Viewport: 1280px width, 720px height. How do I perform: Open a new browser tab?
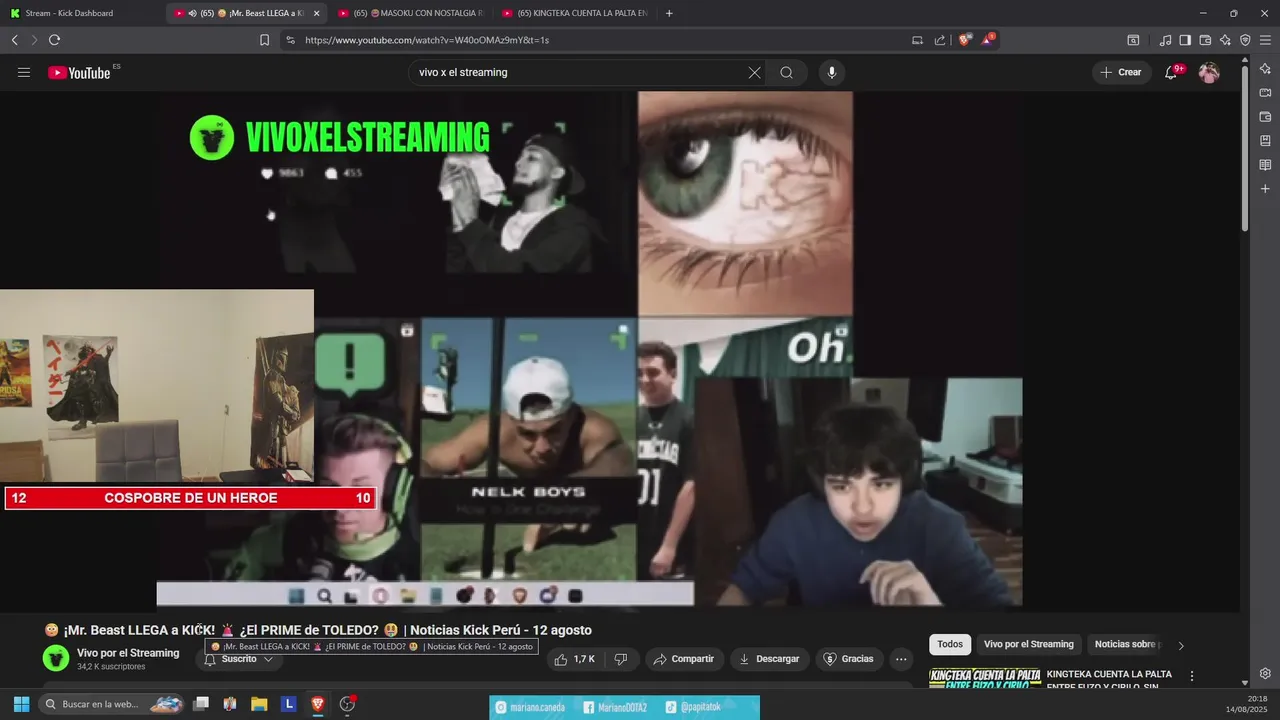(x=669, y=13)
